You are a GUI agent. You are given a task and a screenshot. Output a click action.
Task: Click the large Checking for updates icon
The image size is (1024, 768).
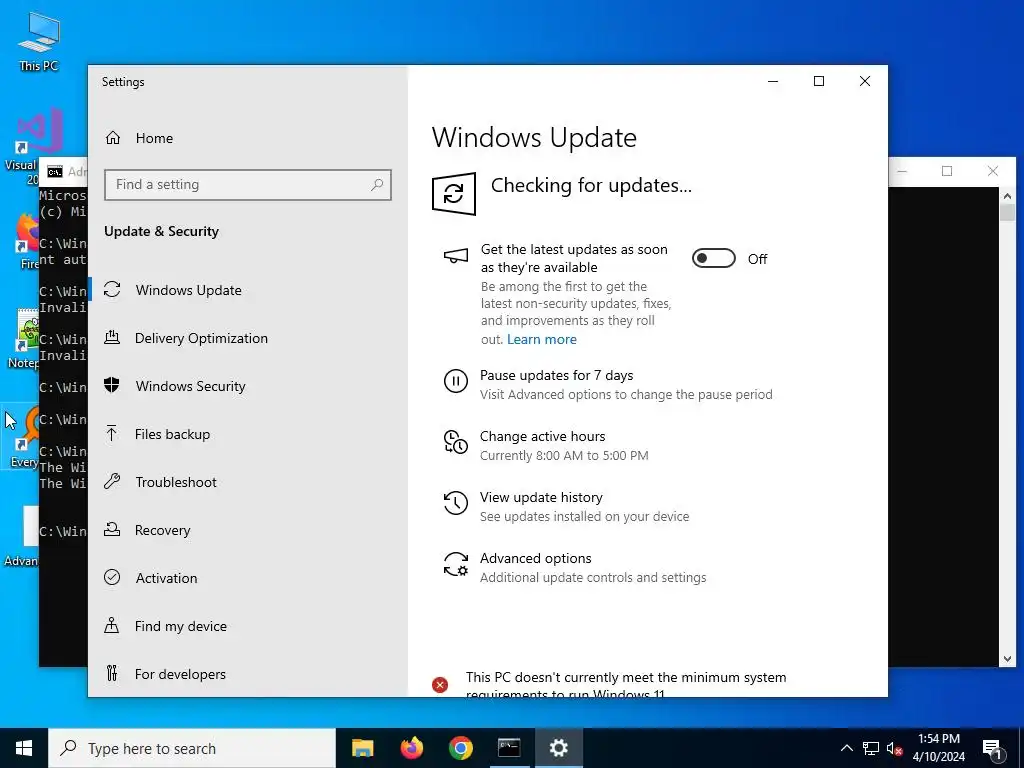454,193
